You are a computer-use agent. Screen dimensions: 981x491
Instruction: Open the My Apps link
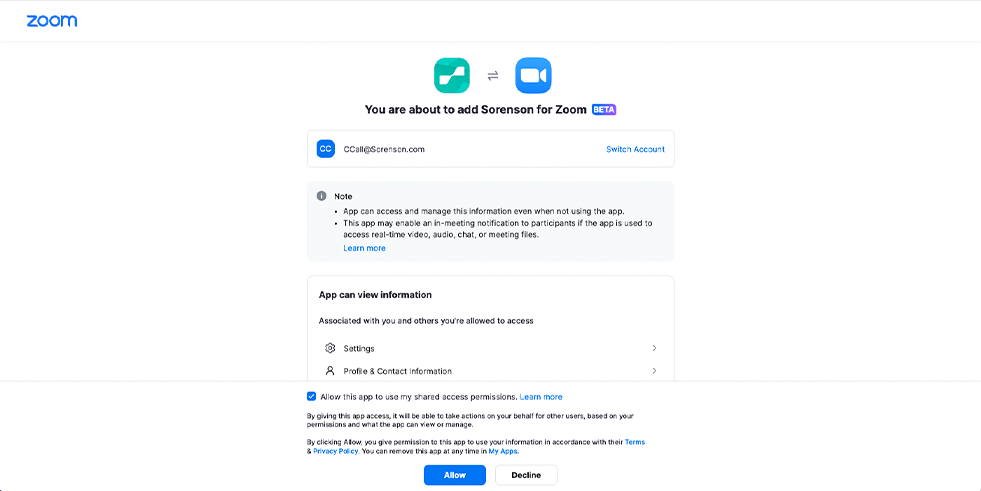[x=503, y=451]
